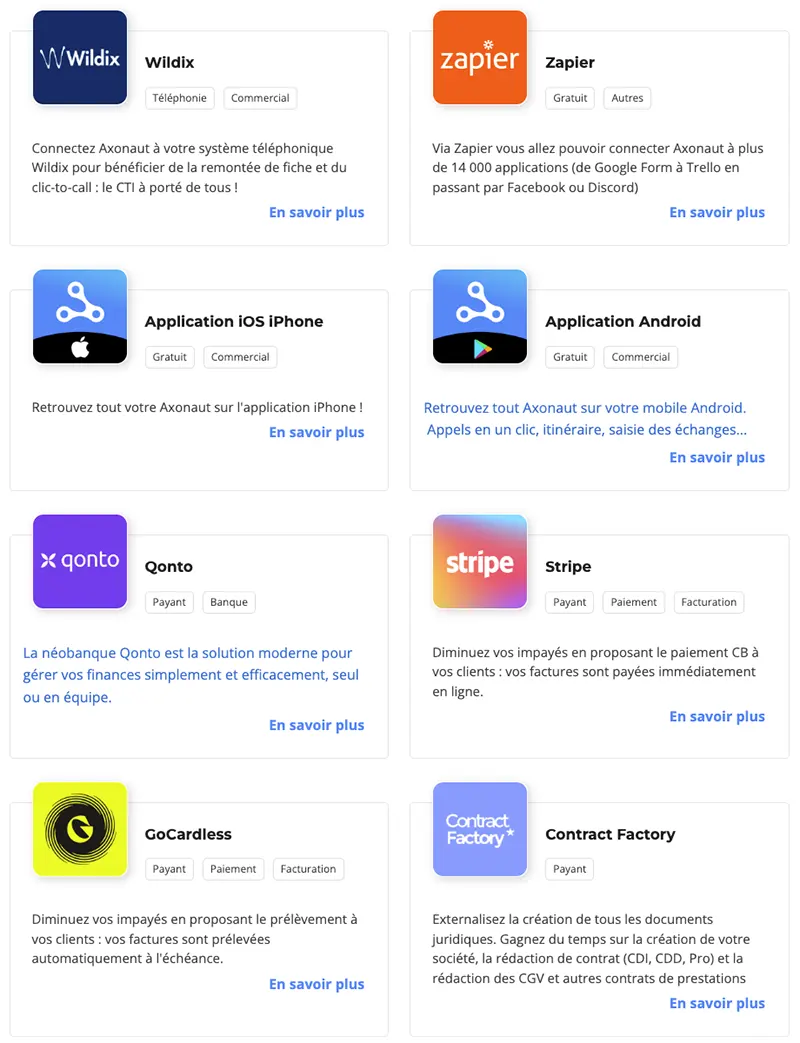The image size is (800, 1043).
Task: Choose the Autres tag on Zapier
Action: (x=627, y=98)
